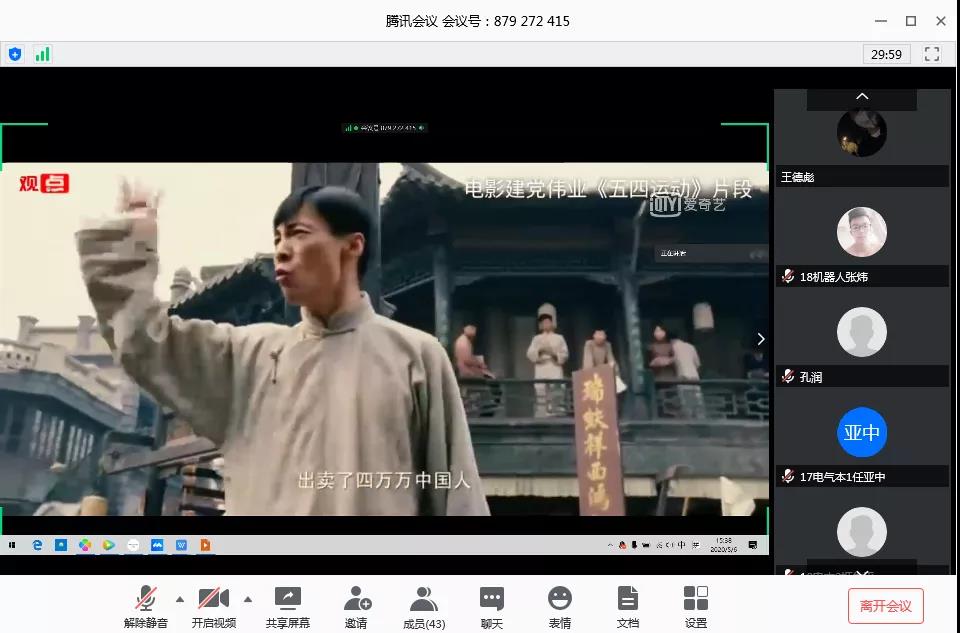The width and height of the screenshot is (960, 633).
Task: Click the muted mic icon beside 17电气本1任亚中
Action: 788,476
